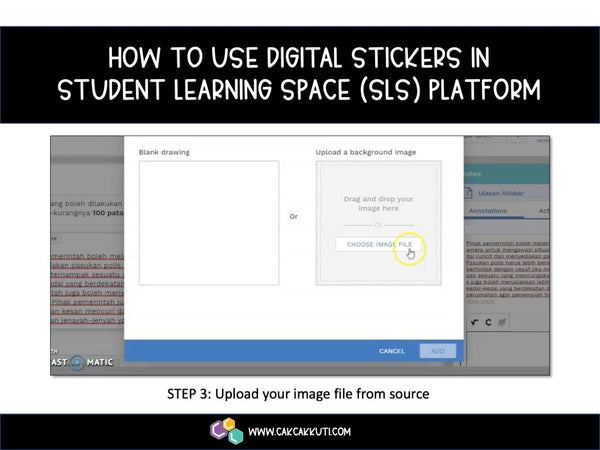Viewport: 600px width, 450px height.
Task: Click the drag and drop image area
Action: (378, 223)
